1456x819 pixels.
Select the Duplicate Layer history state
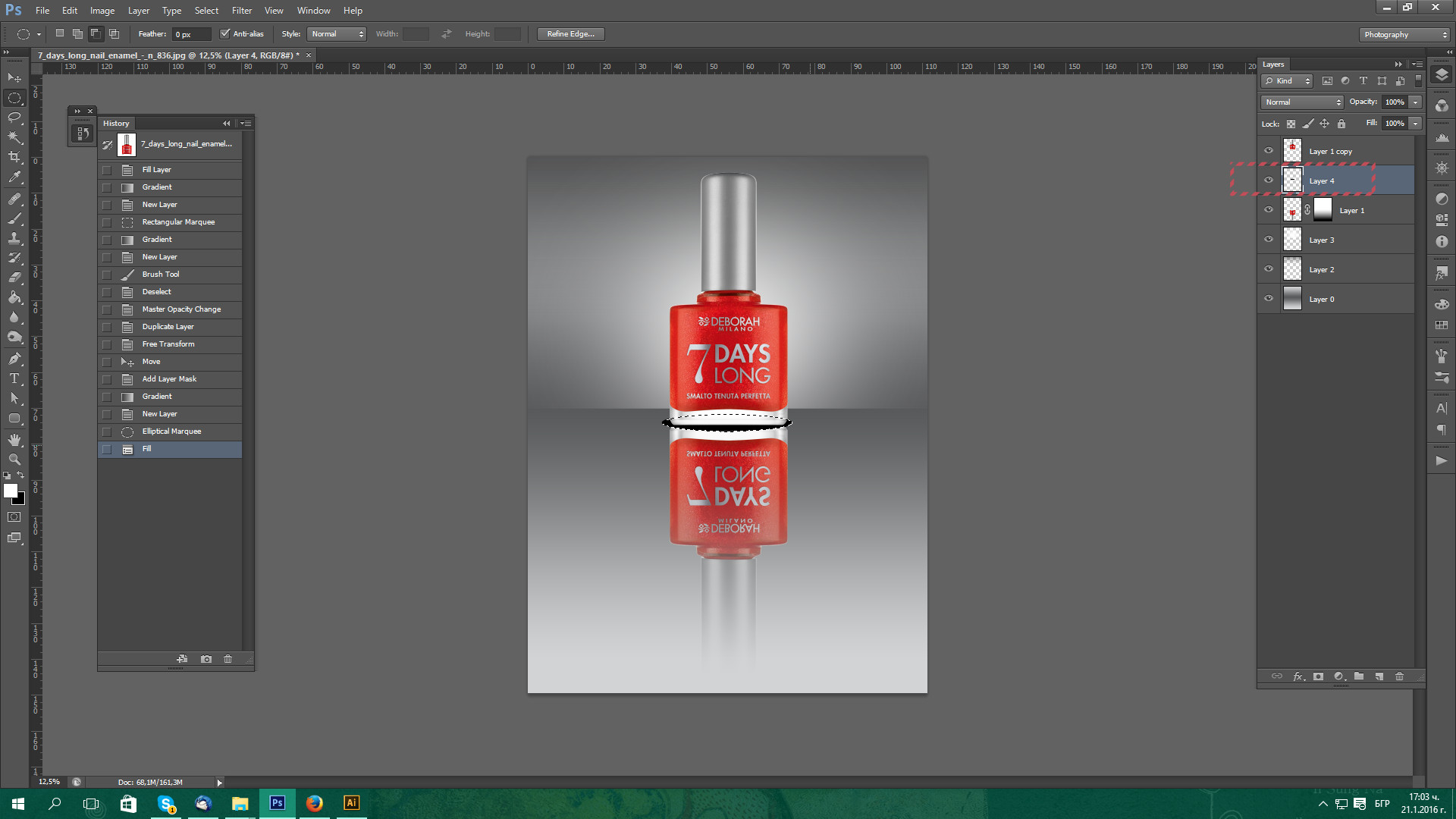(x=170, y=327)
